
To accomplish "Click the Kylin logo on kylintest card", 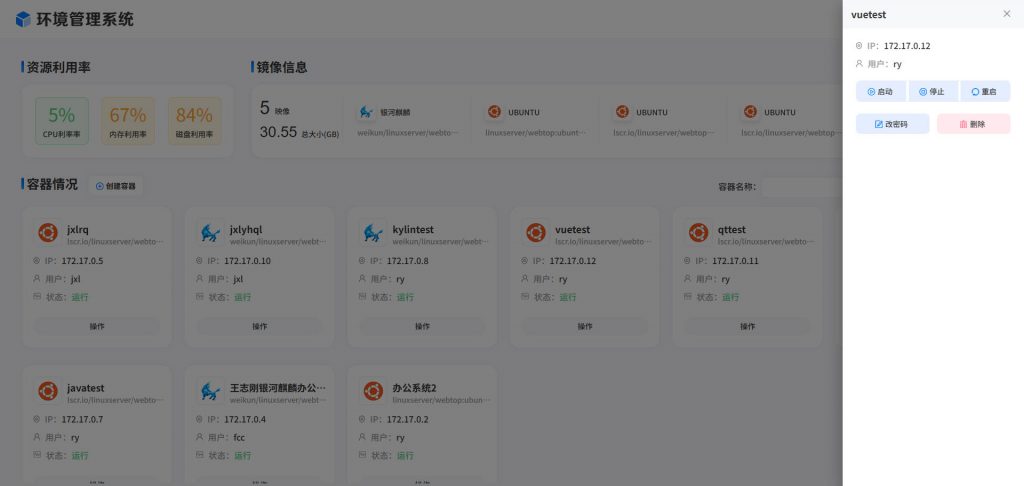I will 373,234.
